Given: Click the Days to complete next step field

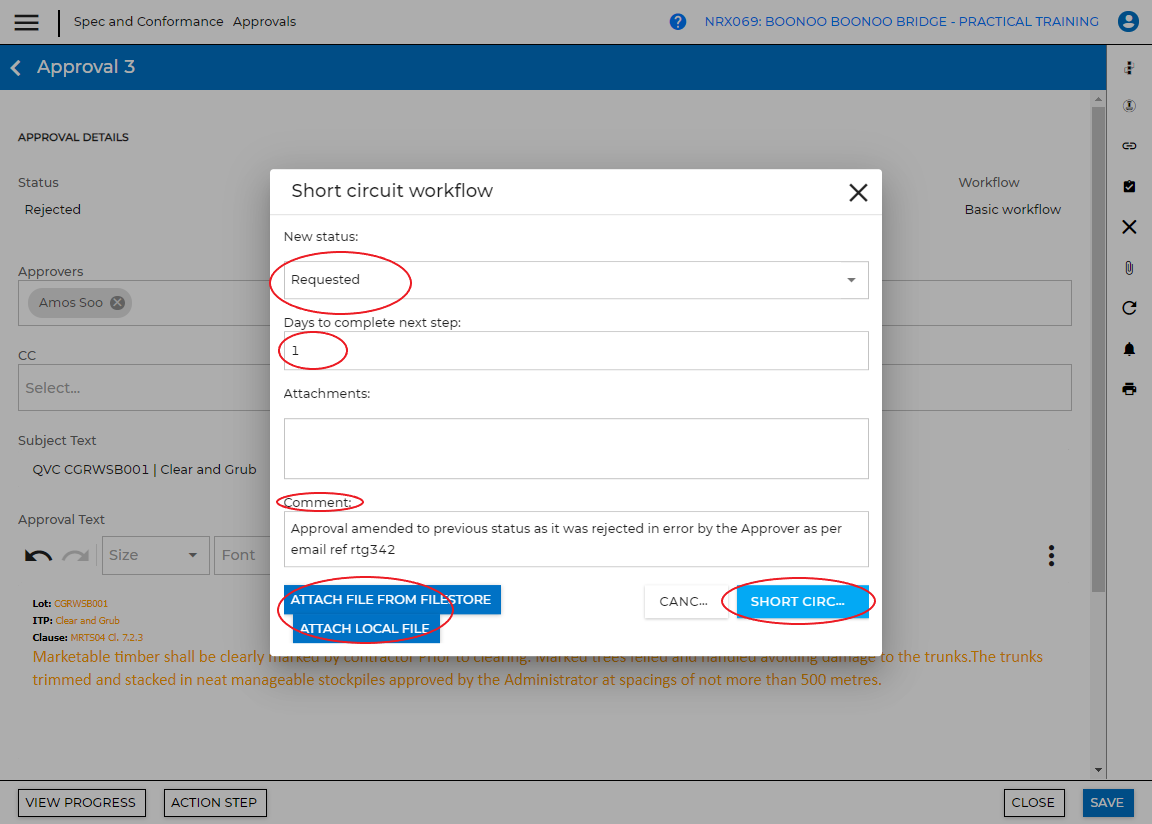Looking at the screenshot, I should [x=576, y=351].
